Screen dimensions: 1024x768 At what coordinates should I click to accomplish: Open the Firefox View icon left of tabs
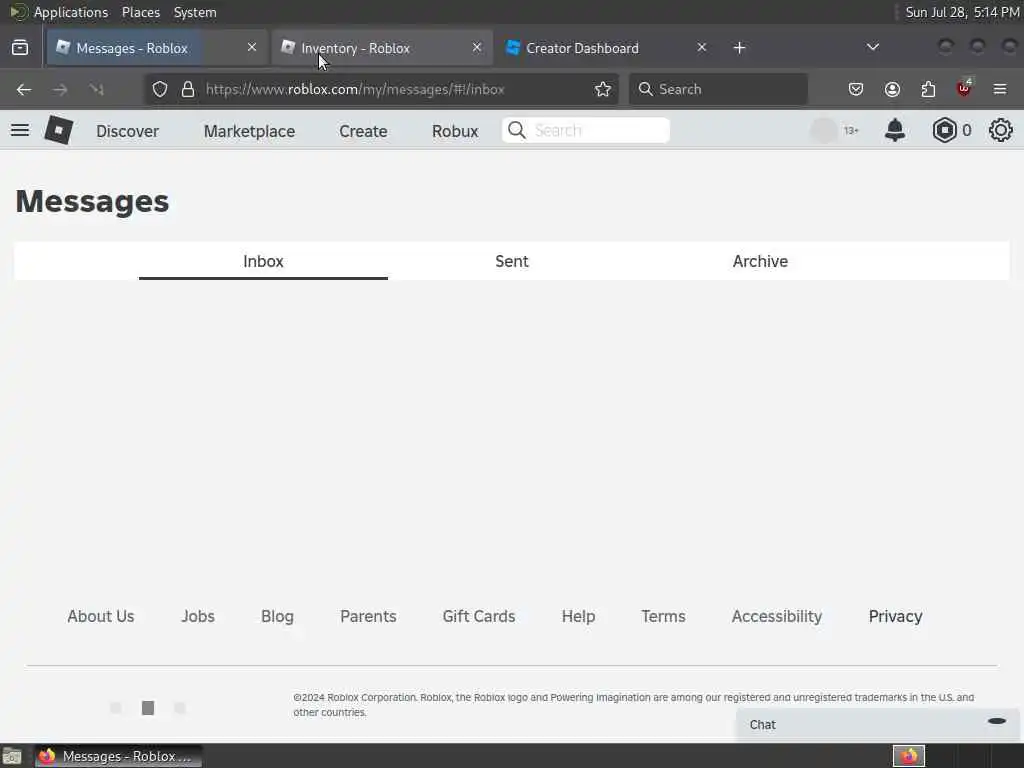20,48
